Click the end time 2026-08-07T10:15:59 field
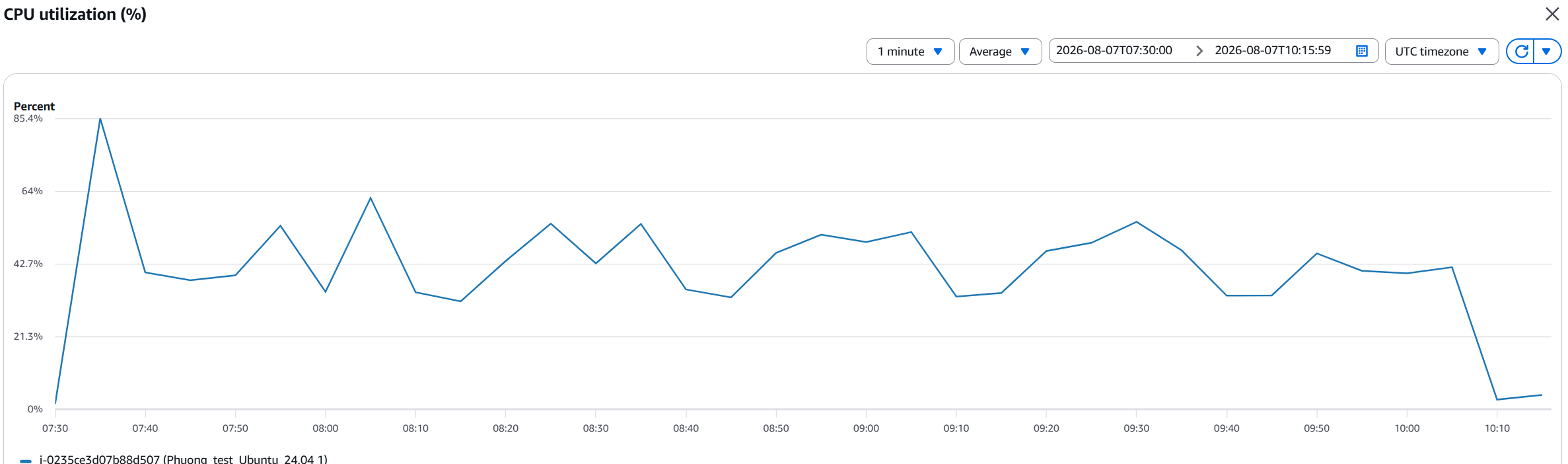Viewport: 1568px width, 464px height. [1273, 50]
